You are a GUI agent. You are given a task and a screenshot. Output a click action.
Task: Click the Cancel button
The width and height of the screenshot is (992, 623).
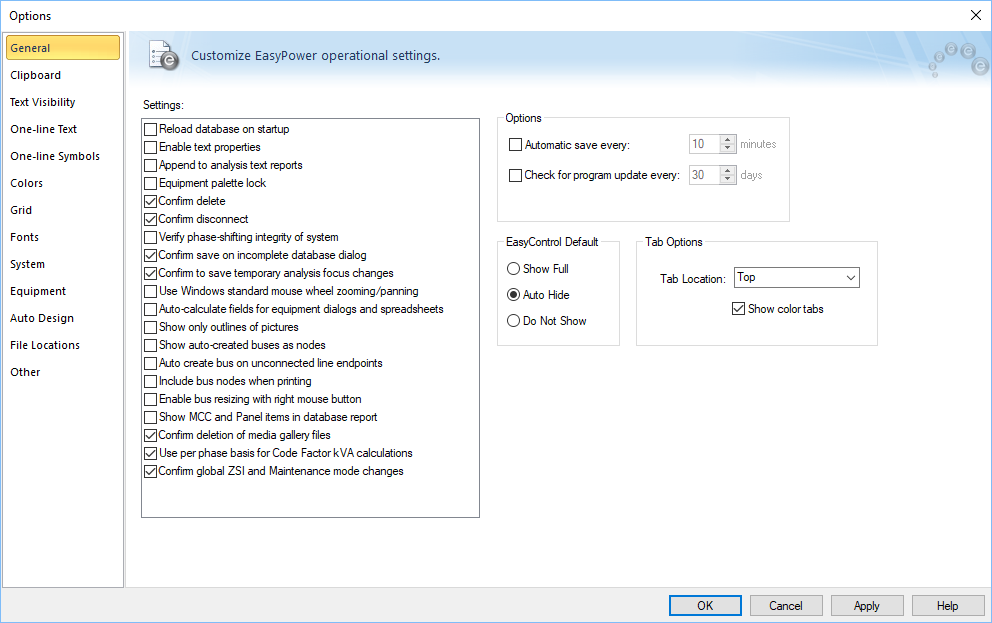point(786,605)
